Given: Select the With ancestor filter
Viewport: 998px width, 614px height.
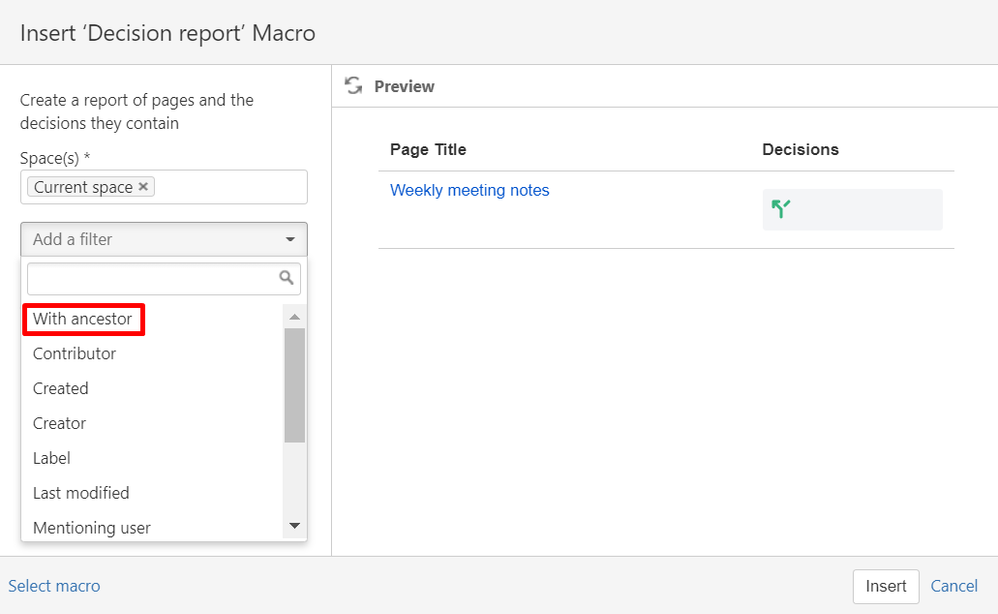Looking at the screenshot, I should tap(83, 319).
